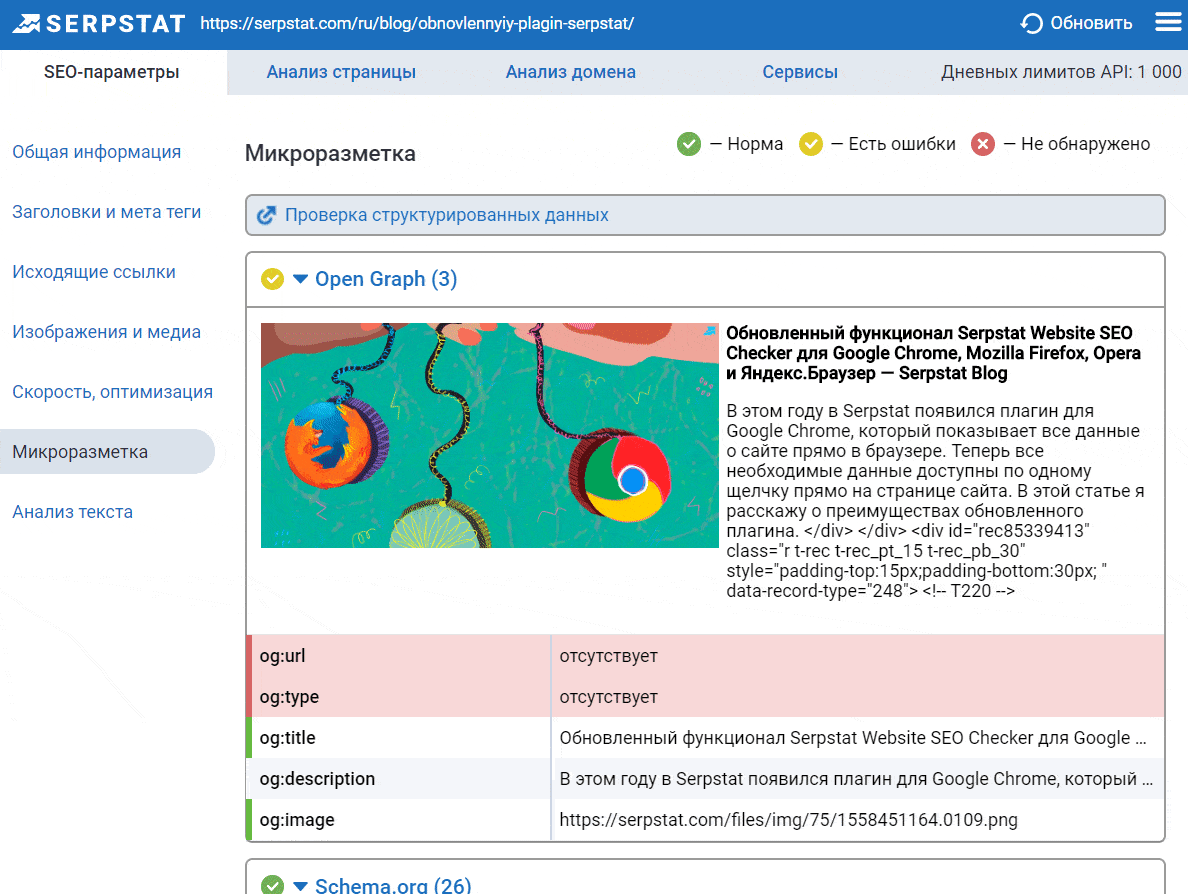Click the Open Graph preview image
Image resolution: width=1188 pixels, height=894 pixels.
(489, 436)
